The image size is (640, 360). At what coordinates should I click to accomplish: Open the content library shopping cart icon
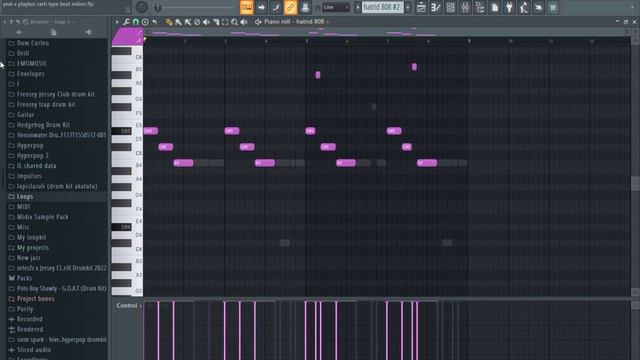(x=553, y=7)
